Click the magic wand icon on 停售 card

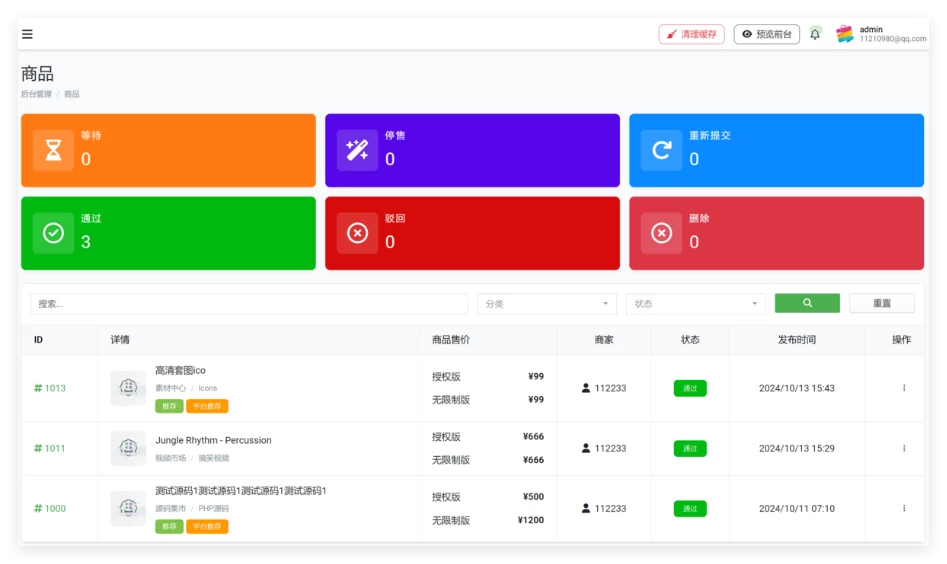tap(357, 150)
